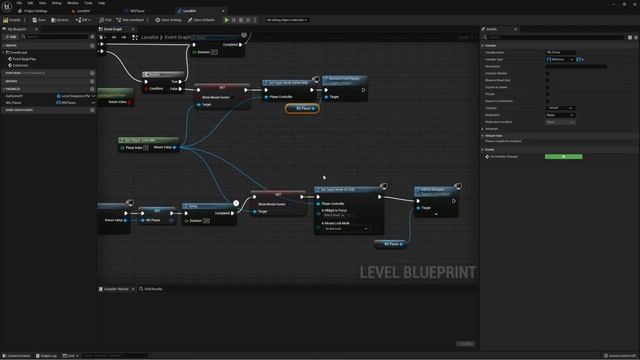Open the Details panel settings gear
The image size is (640, 360).
click(x=636, y=37)
